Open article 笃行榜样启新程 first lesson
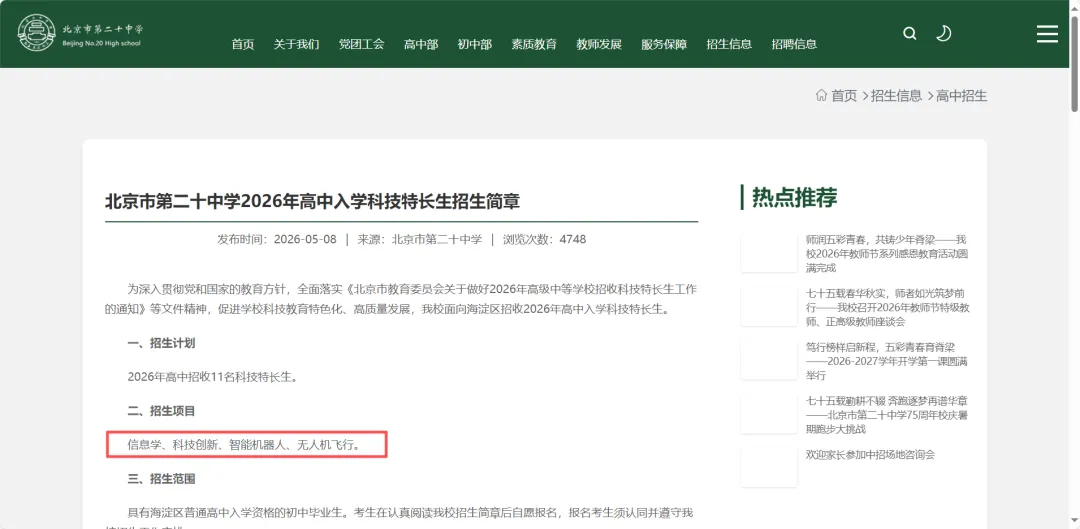The width and height of the screenshot is (1080, 529). pyautogui.click(x=887, y=361)
